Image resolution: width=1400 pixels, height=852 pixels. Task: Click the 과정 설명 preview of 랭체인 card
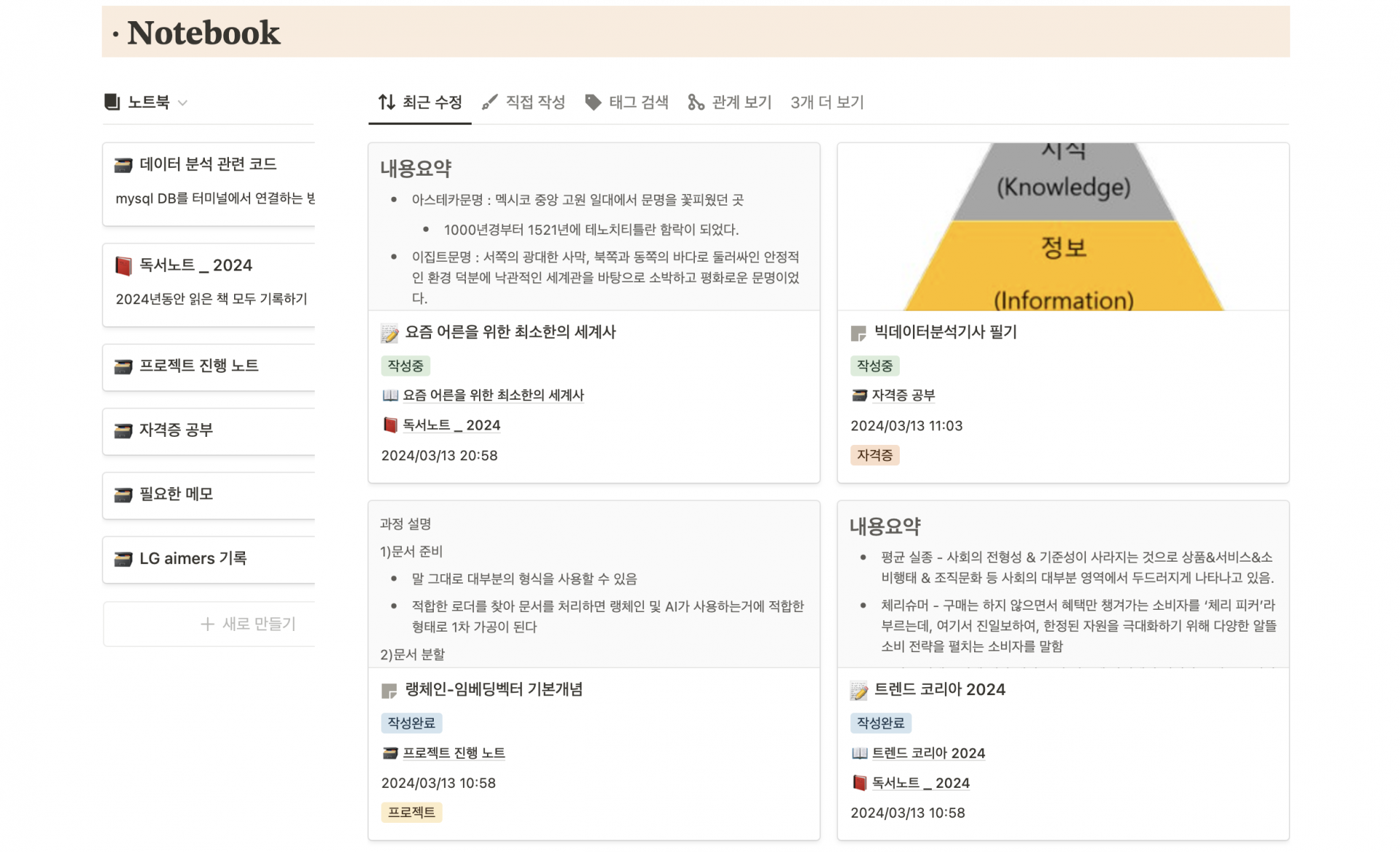coord(594,584)
